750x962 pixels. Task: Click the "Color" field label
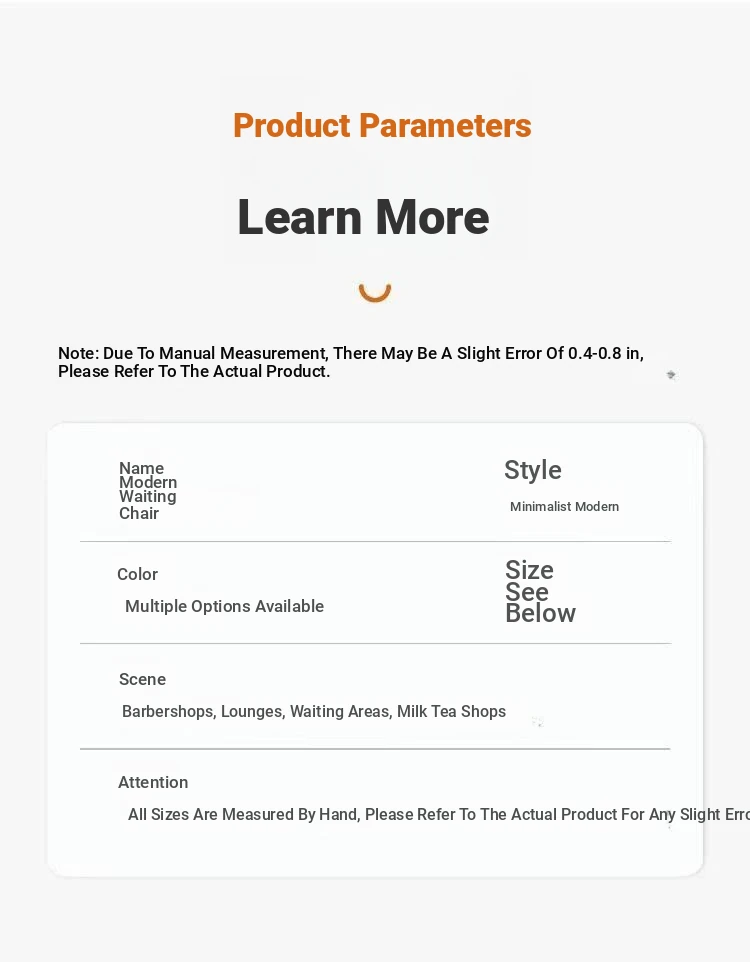(x=137, y=574)
